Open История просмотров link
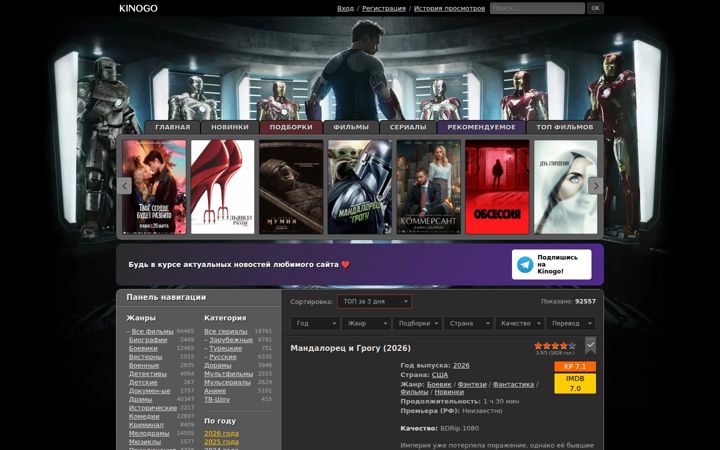The height and width of the screenshot is (450, 720). 449,8
